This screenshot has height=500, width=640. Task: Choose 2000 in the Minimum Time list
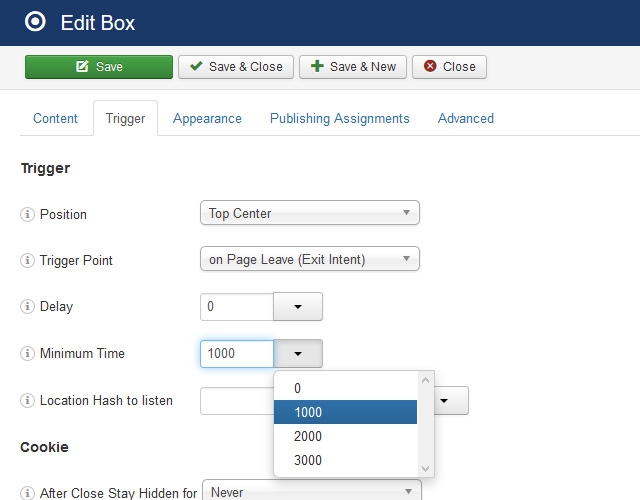coord(345,436)
